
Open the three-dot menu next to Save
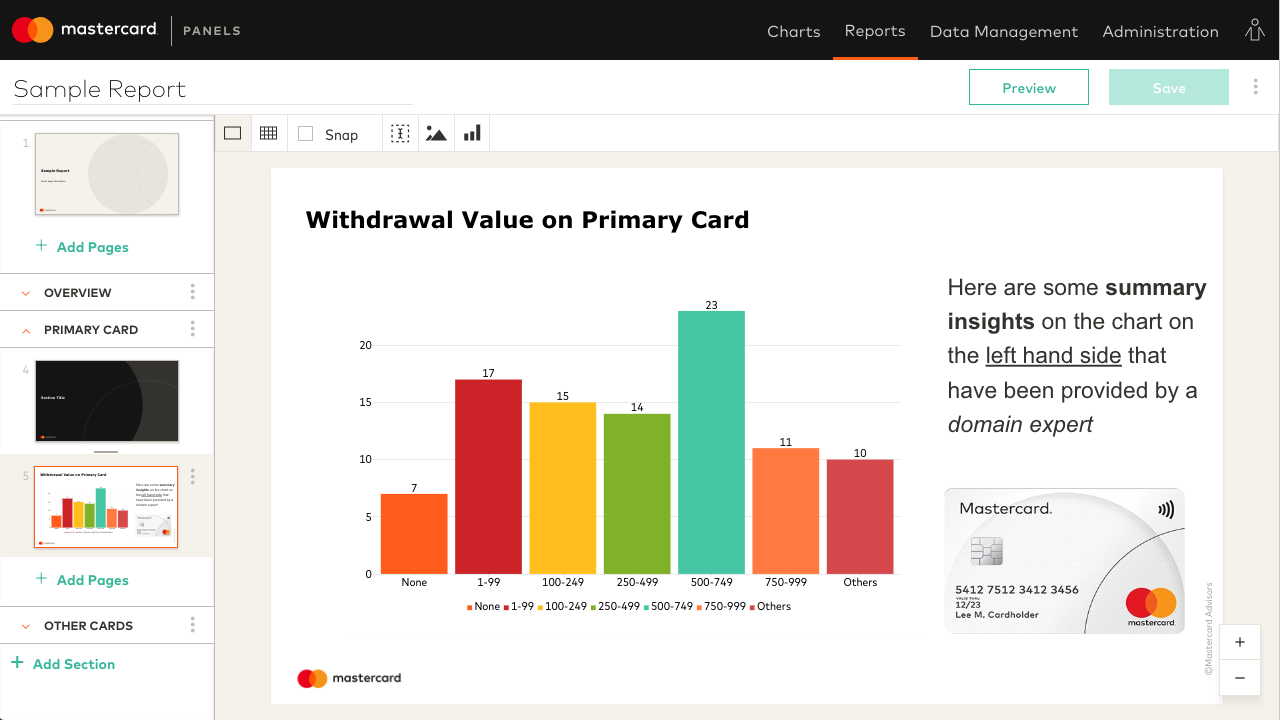pos(1255,87)
